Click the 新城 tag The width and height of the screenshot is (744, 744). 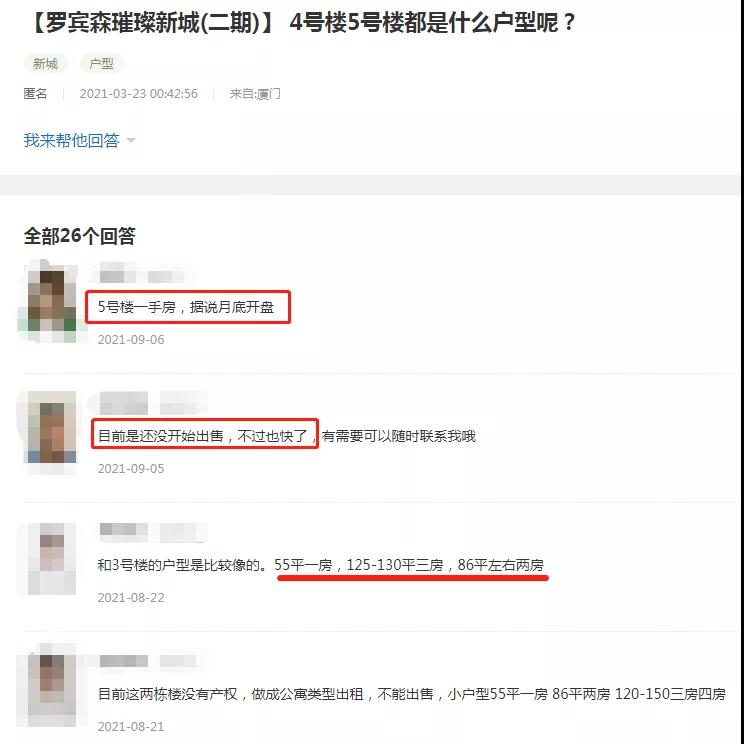pos(46,64)
